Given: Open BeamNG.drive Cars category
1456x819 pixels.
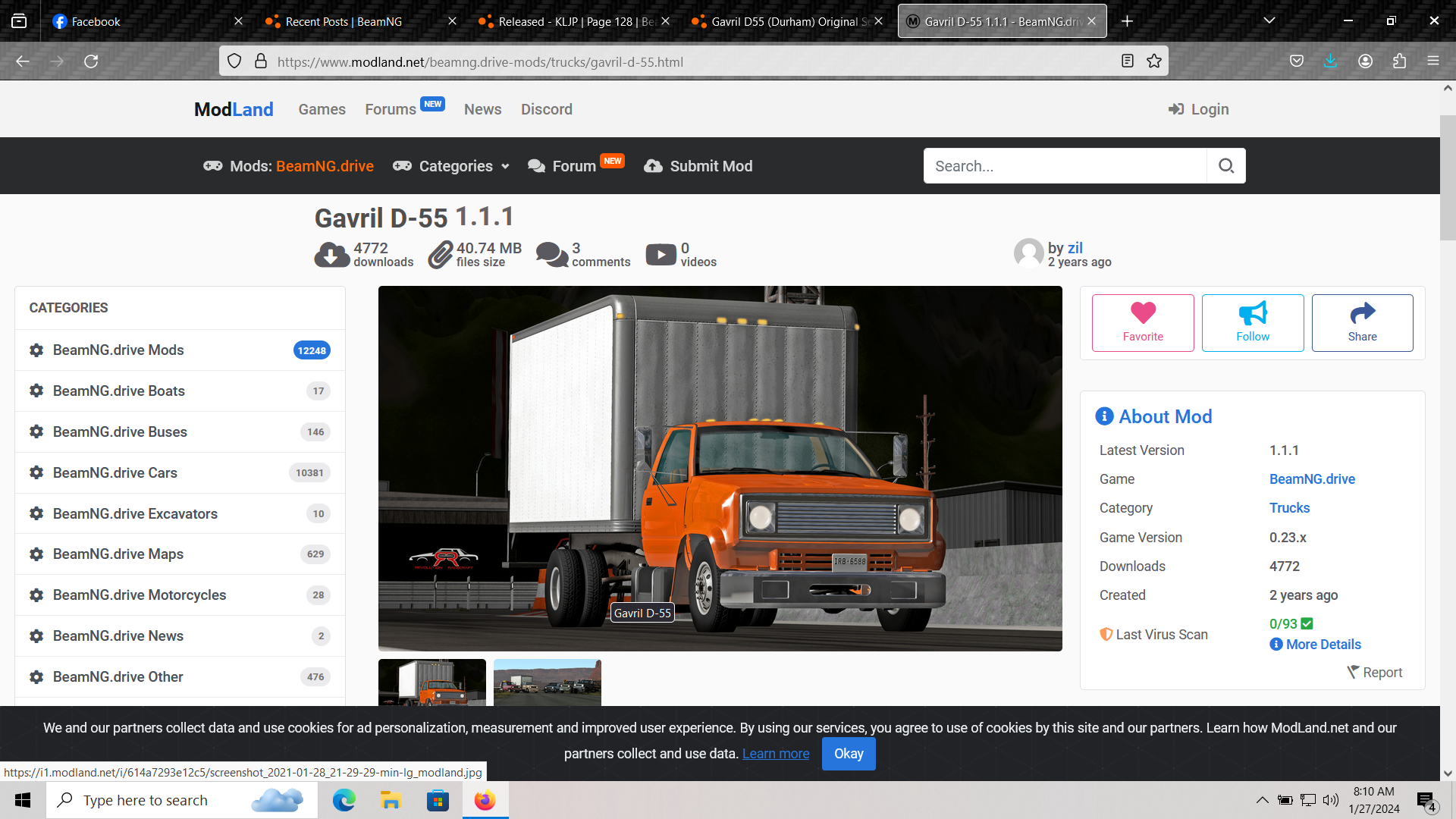Looking at the screenshot, I should pyautogui.click(x=180, y=473).
